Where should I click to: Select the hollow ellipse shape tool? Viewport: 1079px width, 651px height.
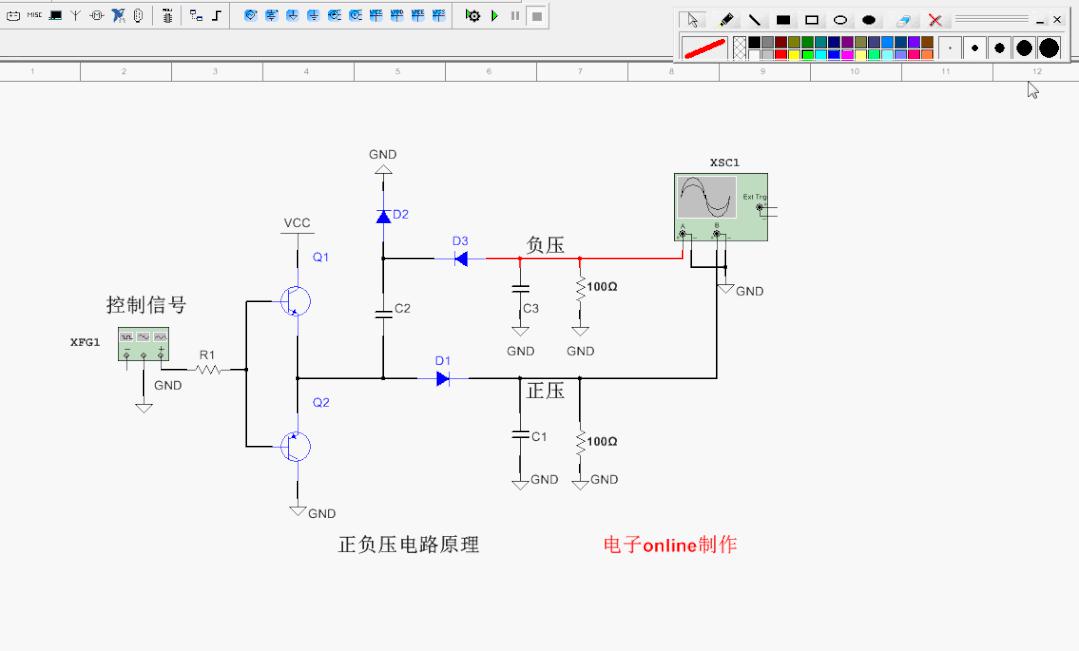pyautogui.click(x=840, y=20)
